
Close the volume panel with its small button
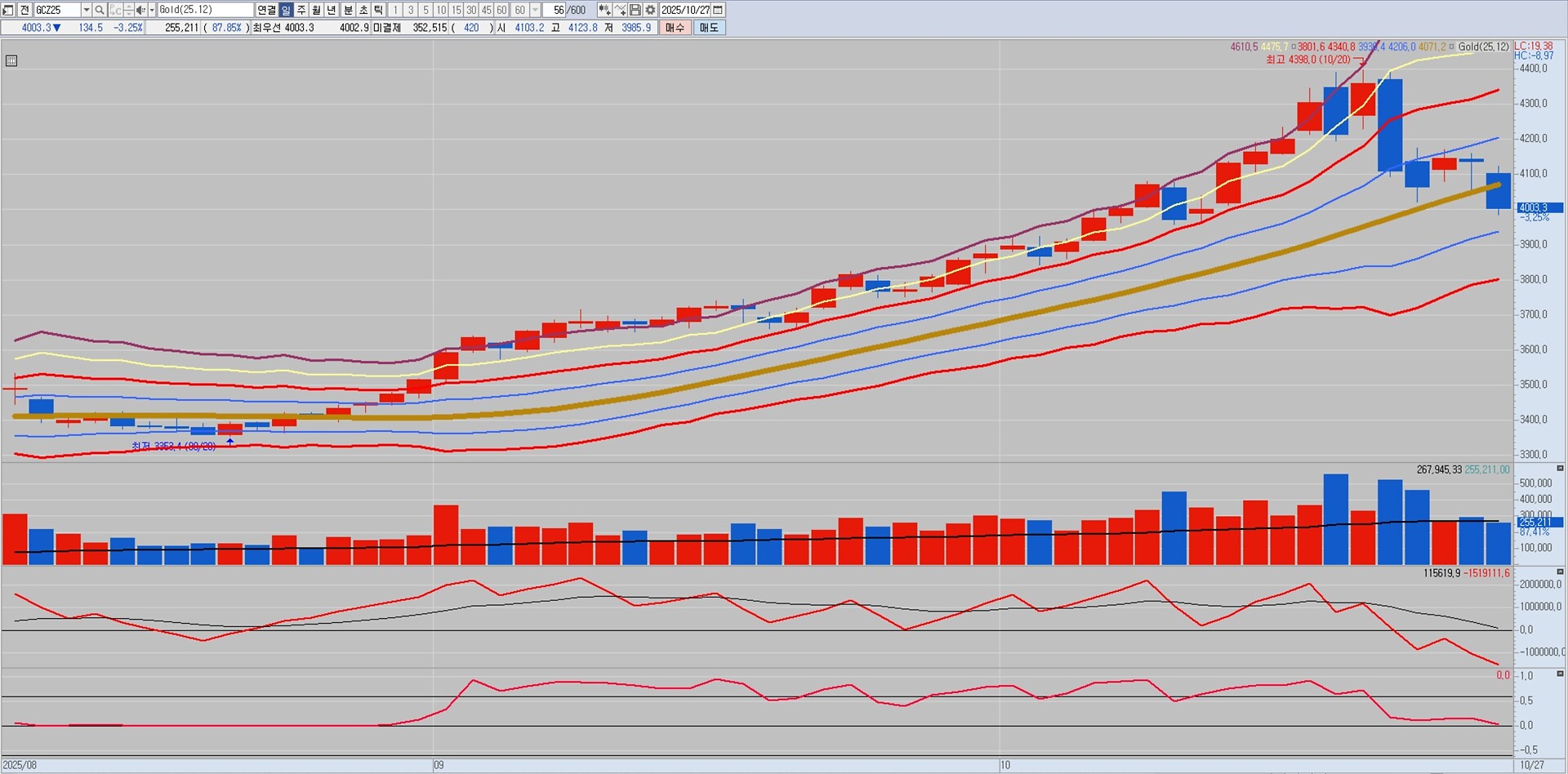coord(1560,469)
